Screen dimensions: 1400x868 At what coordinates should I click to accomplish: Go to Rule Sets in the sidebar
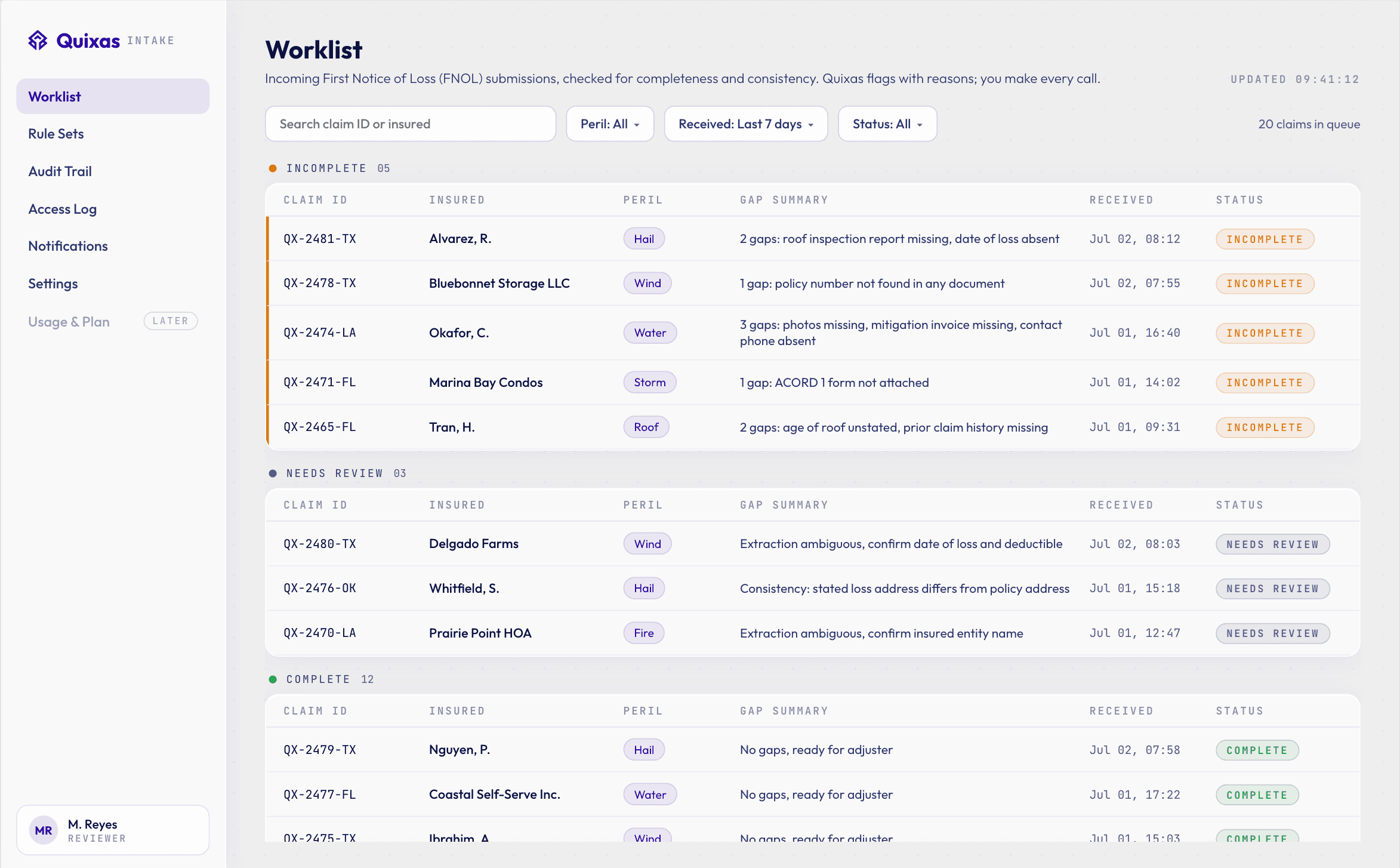point(56,134)
